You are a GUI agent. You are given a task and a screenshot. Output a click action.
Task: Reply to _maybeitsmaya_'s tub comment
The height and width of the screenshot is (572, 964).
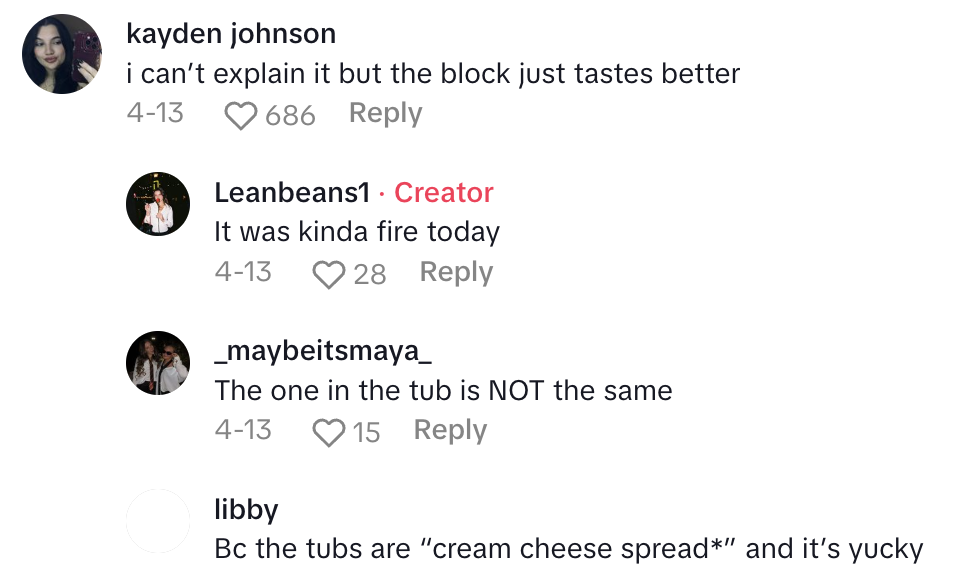pos(450,430)
